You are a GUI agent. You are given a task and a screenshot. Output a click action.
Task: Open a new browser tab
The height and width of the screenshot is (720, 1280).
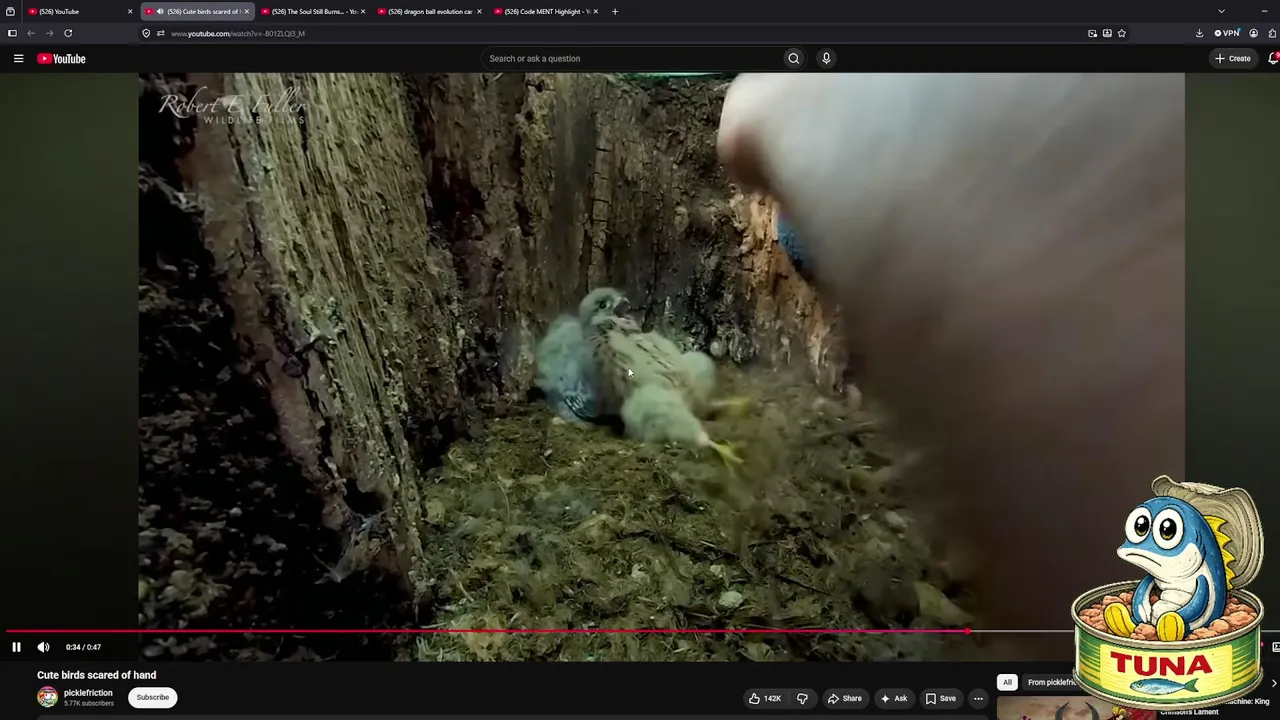[x=615, y=11]
